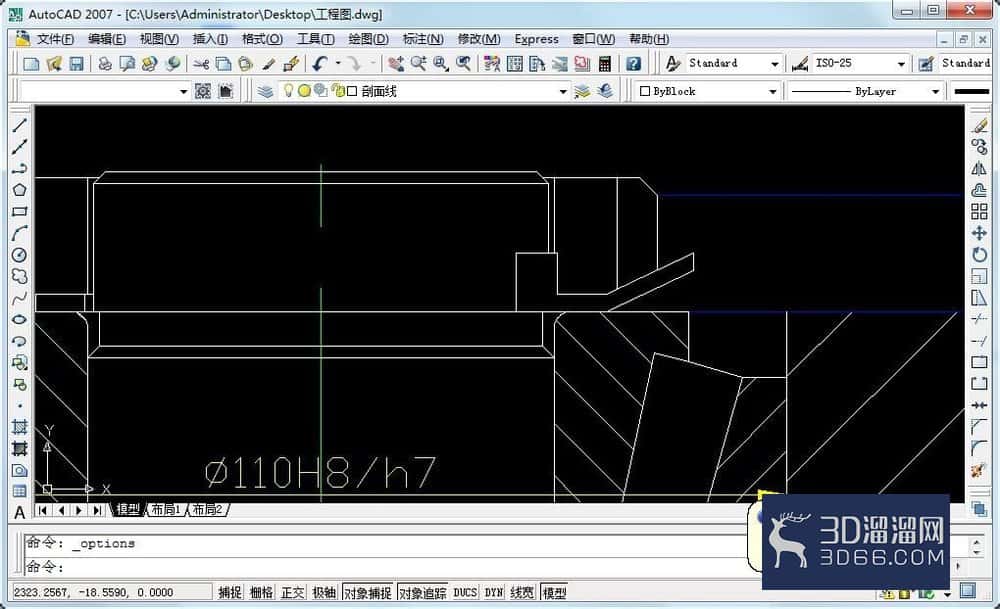The image size is (1000, 609).
Task: Switch to the 布局1 layout tab
Action: click(166, 510)
